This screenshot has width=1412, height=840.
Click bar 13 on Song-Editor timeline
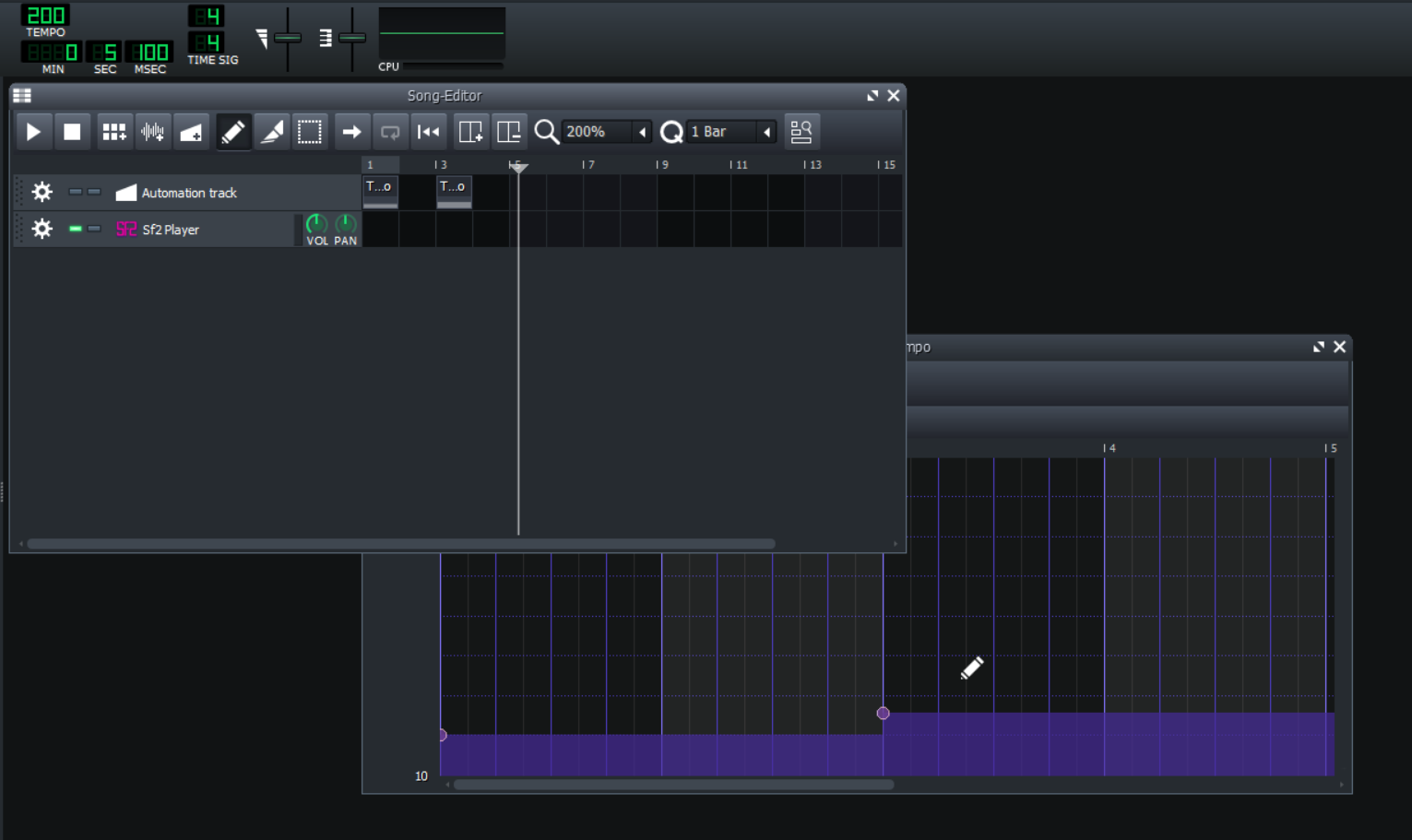point(812,165)
